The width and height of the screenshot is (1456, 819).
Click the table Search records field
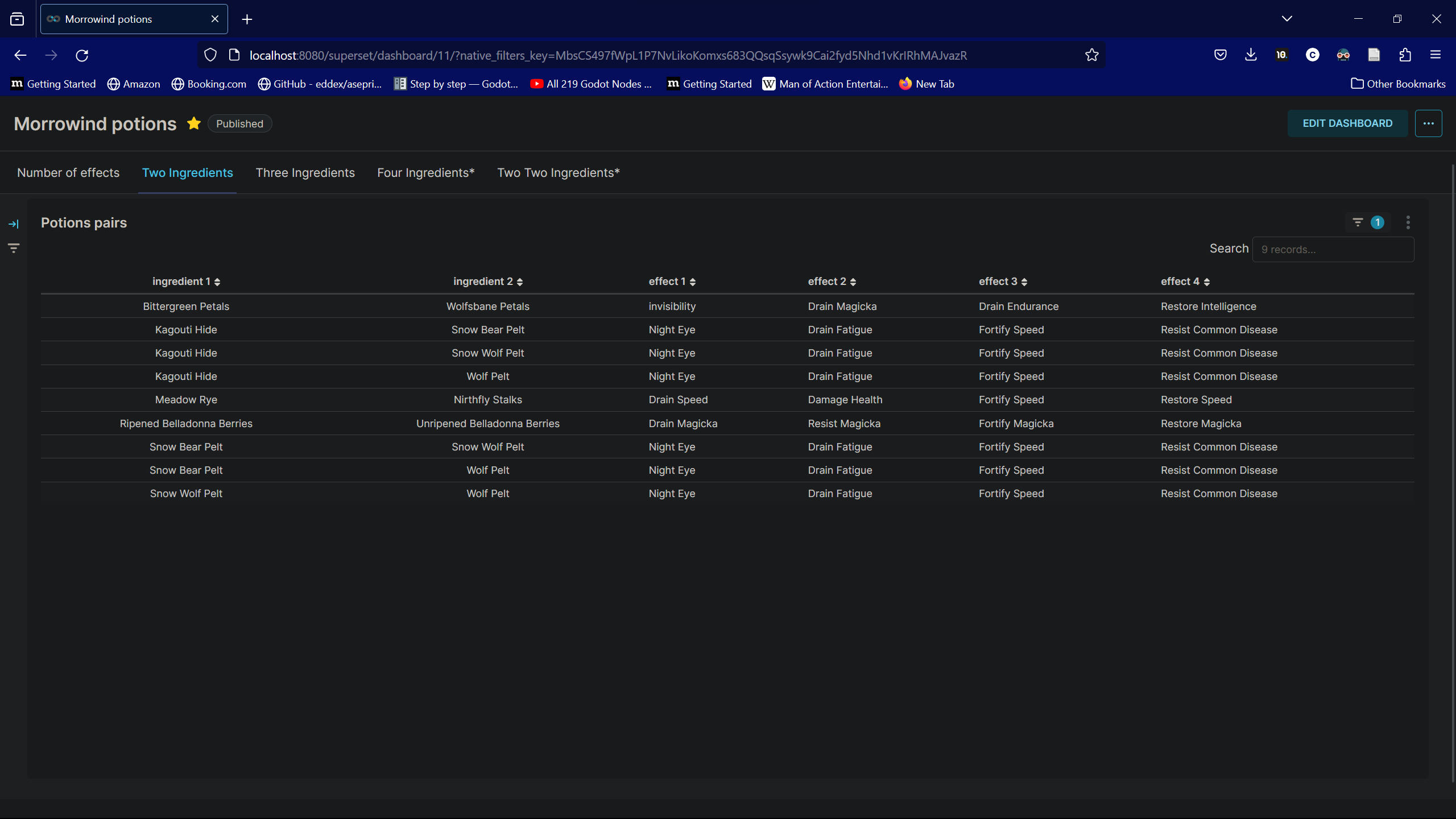pyautogui.click(x=1333, y=250)
